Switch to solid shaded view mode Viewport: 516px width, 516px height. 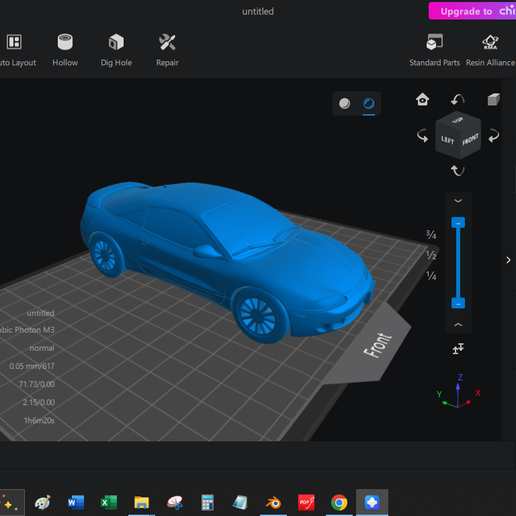(345, 103)
